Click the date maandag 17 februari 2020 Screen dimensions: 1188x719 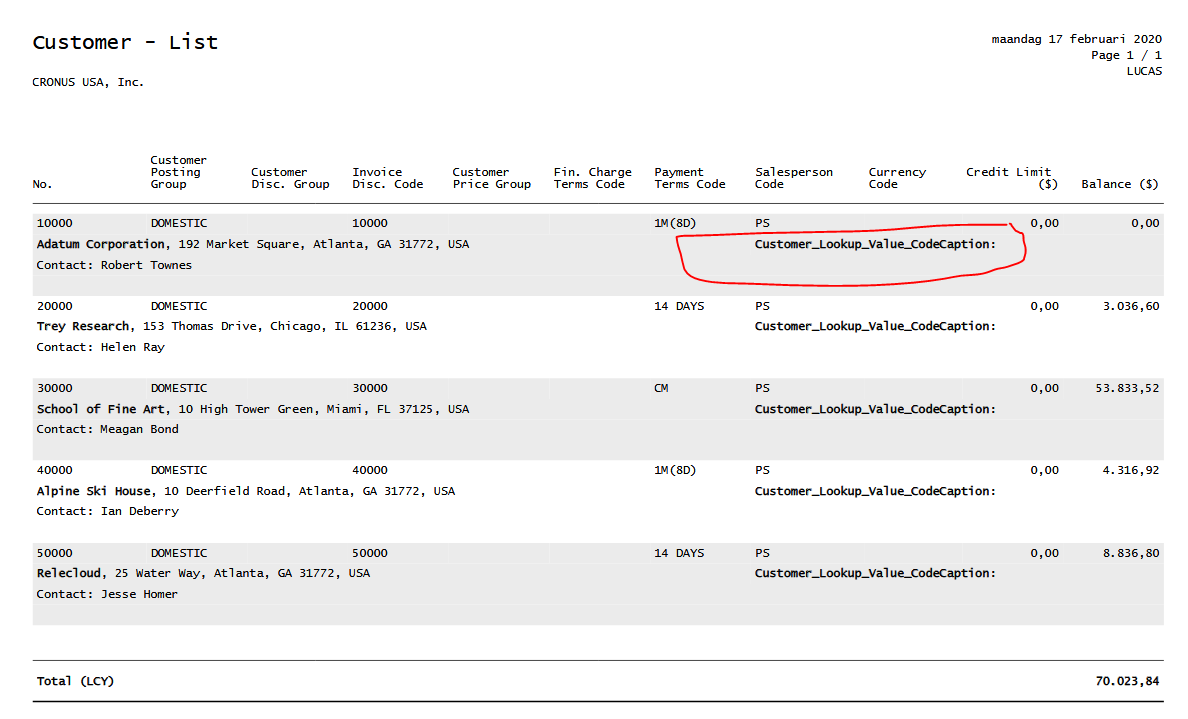coord(1077,39)
